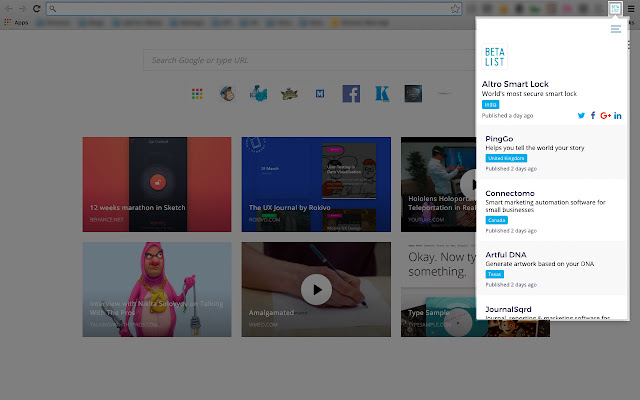
Task: Click 'World's most secure smart lock' tagline
Action: [529, 94]
